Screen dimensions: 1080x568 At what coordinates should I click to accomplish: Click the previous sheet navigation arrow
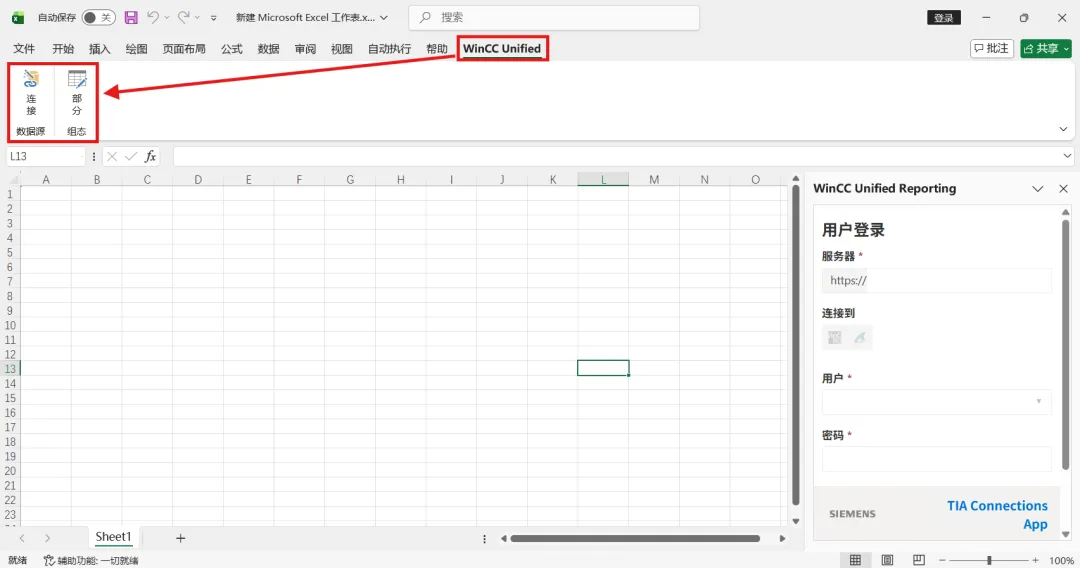tap(22, 538)
